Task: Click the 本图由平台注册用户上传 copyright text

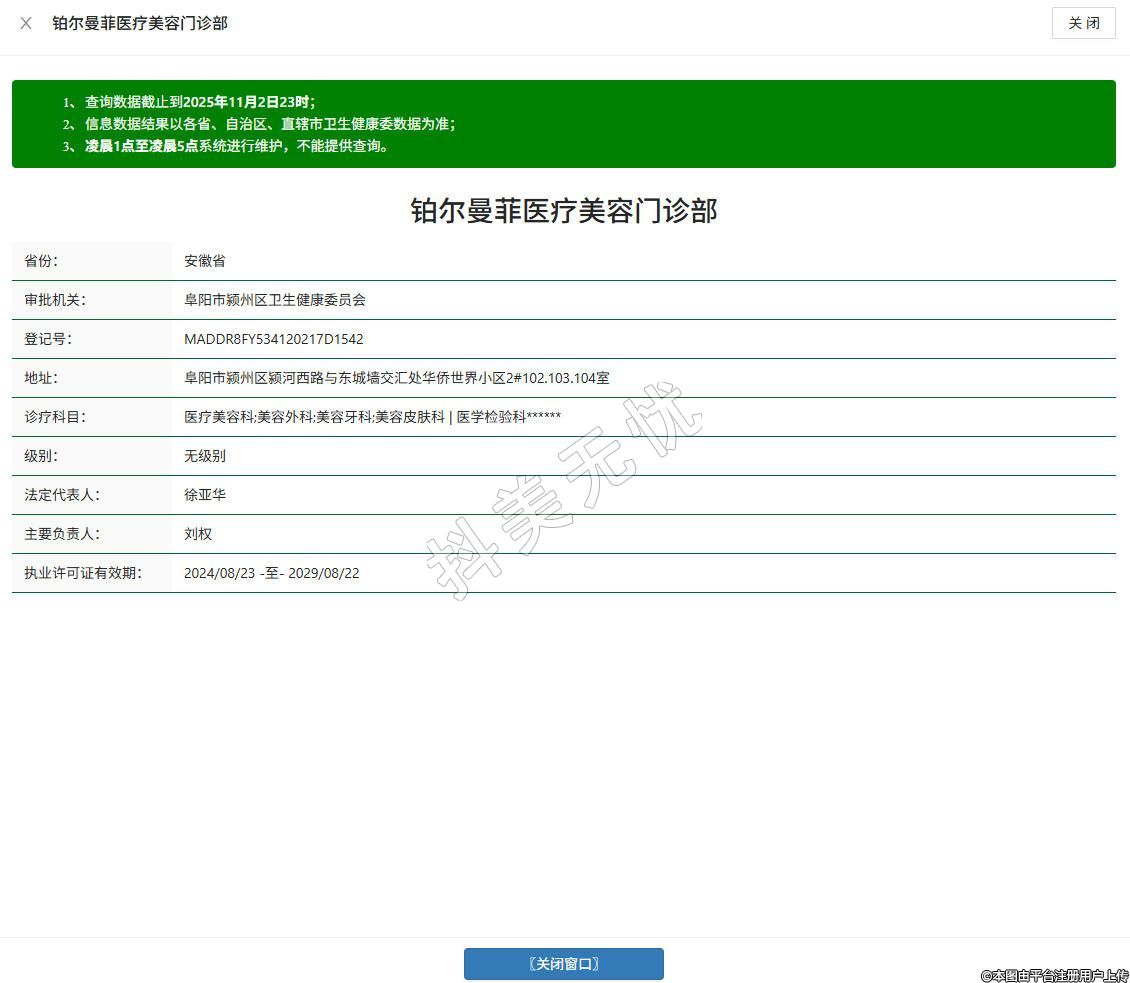Action: [1054, 975]
